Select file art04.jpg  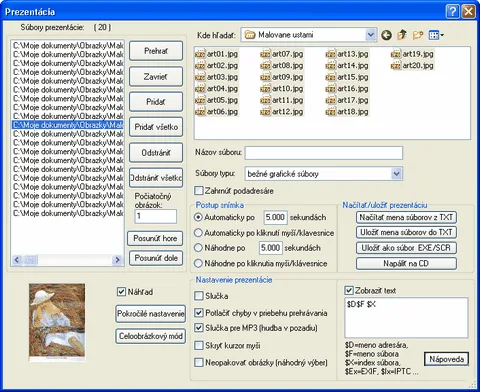point(216,89)
